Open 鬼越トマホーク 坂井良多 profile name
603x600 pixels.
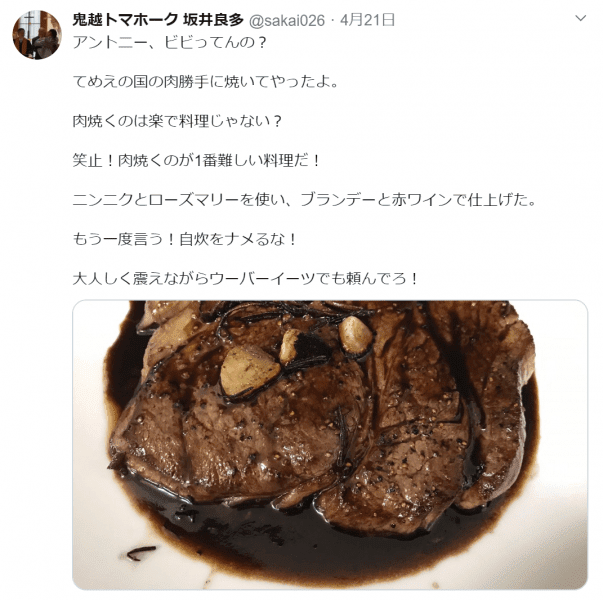click(x=158, y=20)
